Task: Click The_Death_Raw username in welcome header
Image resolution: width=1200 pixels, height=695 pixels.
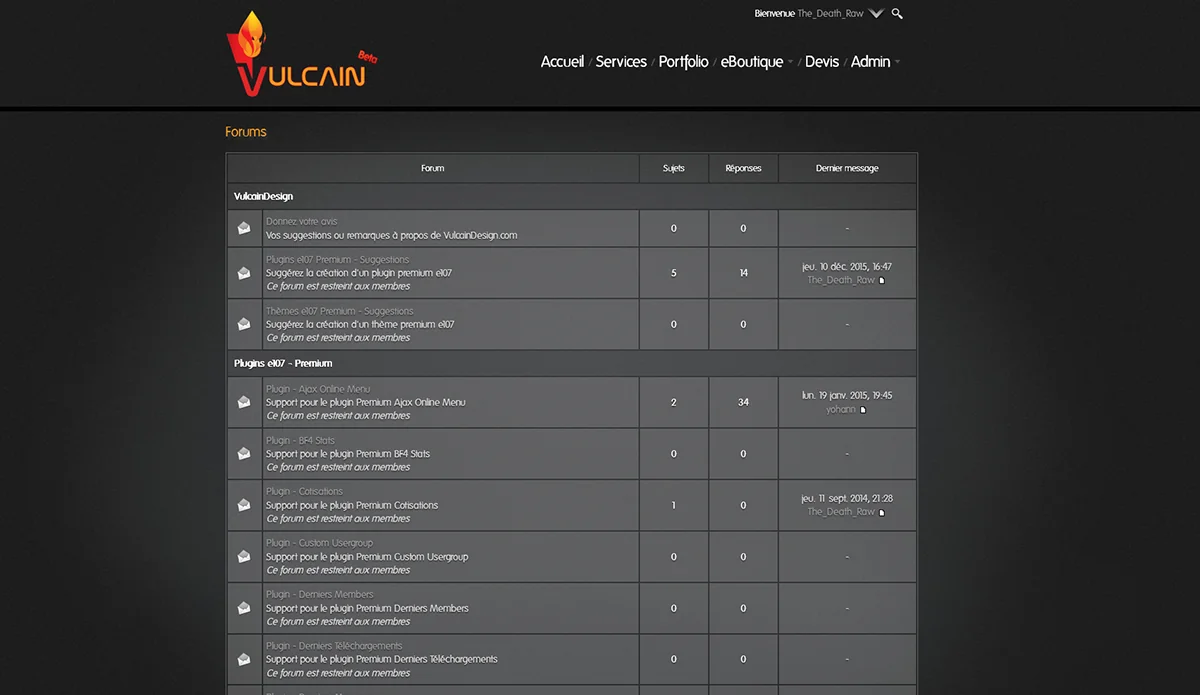Action: [831, 14]
